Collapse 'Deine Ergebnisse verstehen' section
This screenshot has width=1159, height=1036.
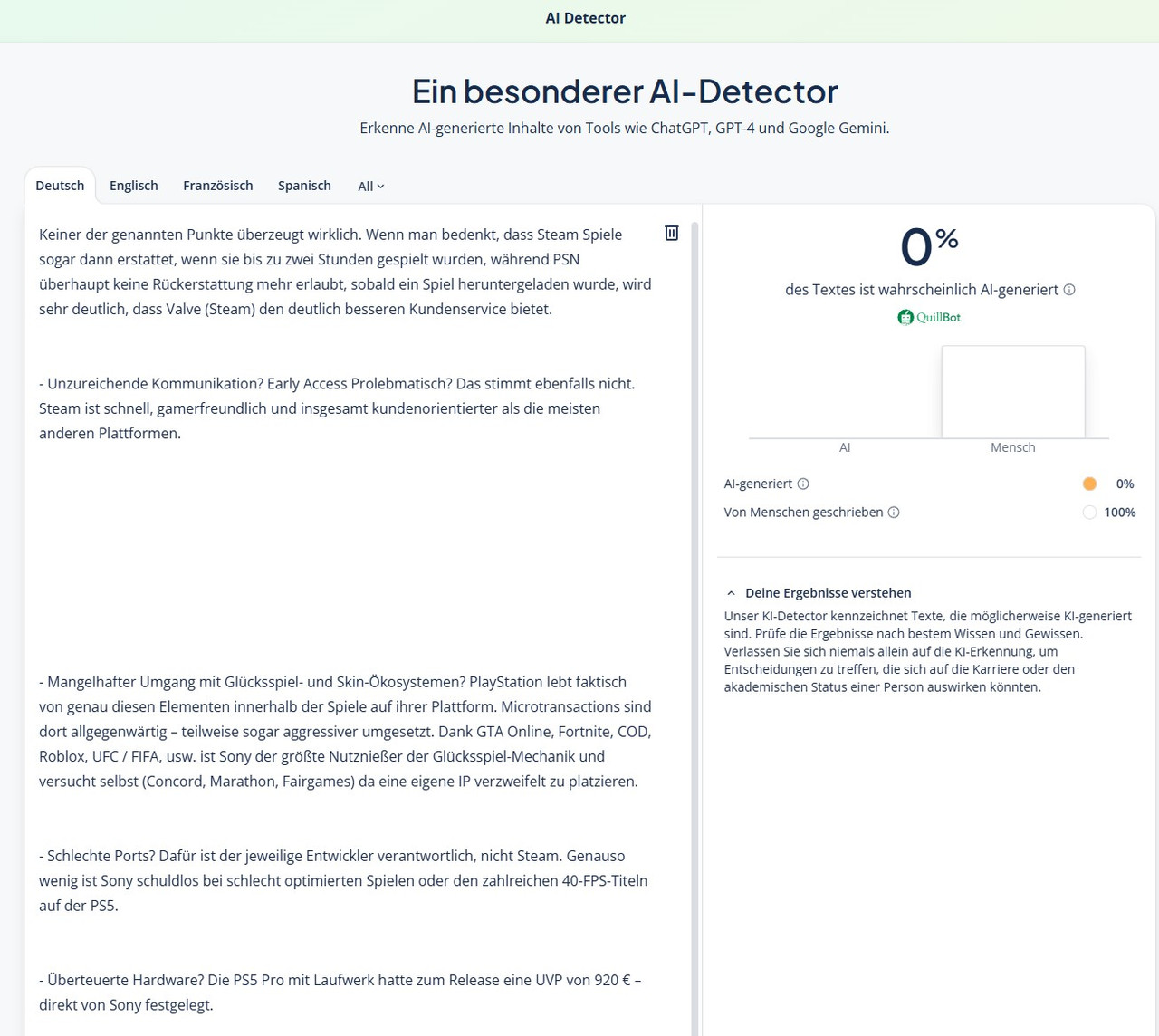[x=819, y=593]
